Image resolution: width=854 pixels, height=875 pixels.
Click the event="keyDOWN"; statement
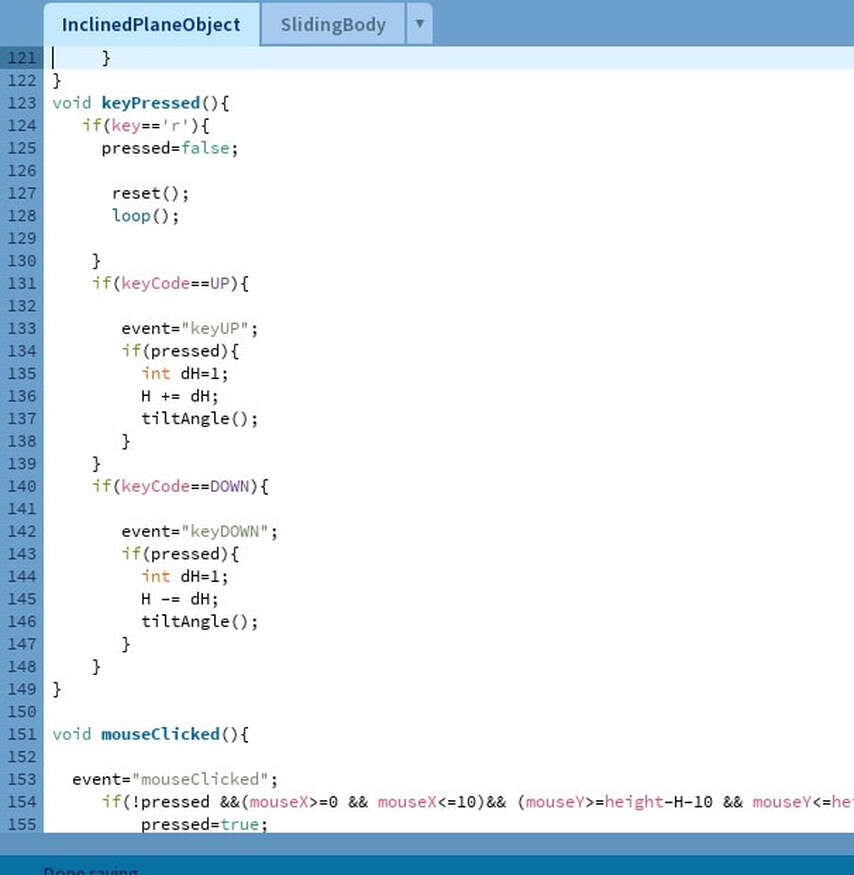click(x=200, y=532)
